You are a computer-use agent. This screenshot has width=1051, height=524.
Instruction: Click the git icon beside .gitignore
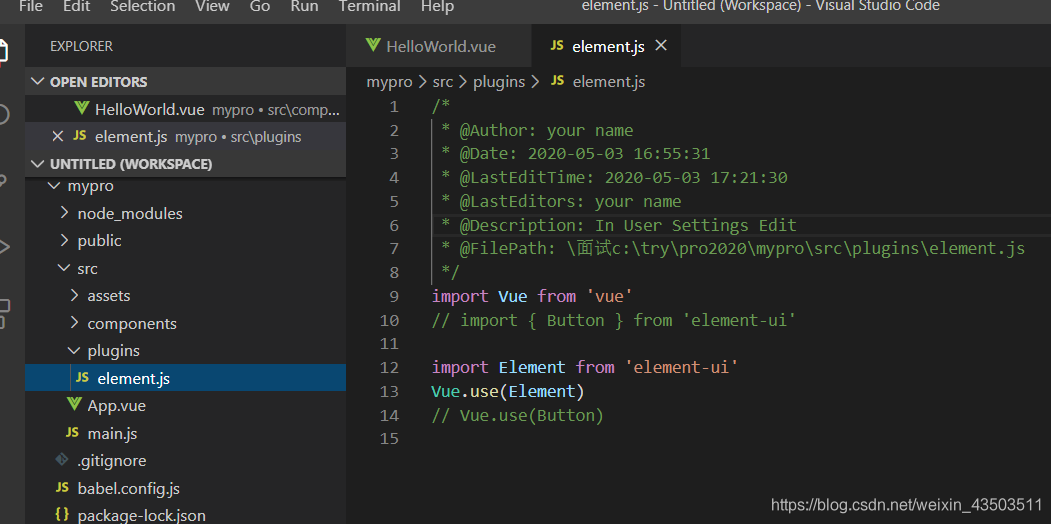[x=62, y=460]
